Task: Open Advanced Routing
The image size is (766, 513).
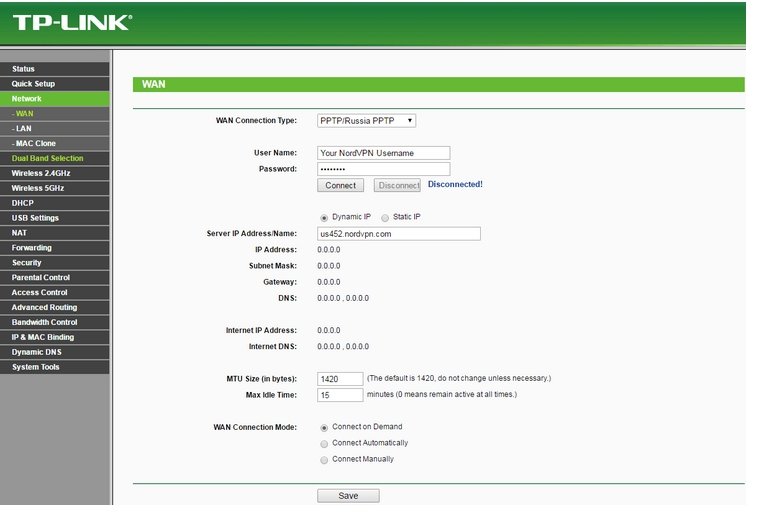Action: click(x=55, y=307)
